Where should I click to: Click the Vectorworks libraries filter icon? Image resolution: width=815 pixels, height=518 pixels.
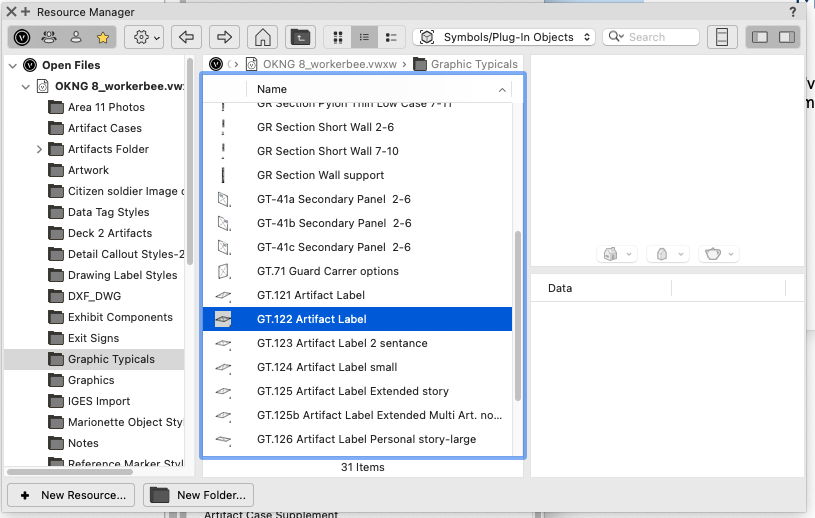pos(22,37)
